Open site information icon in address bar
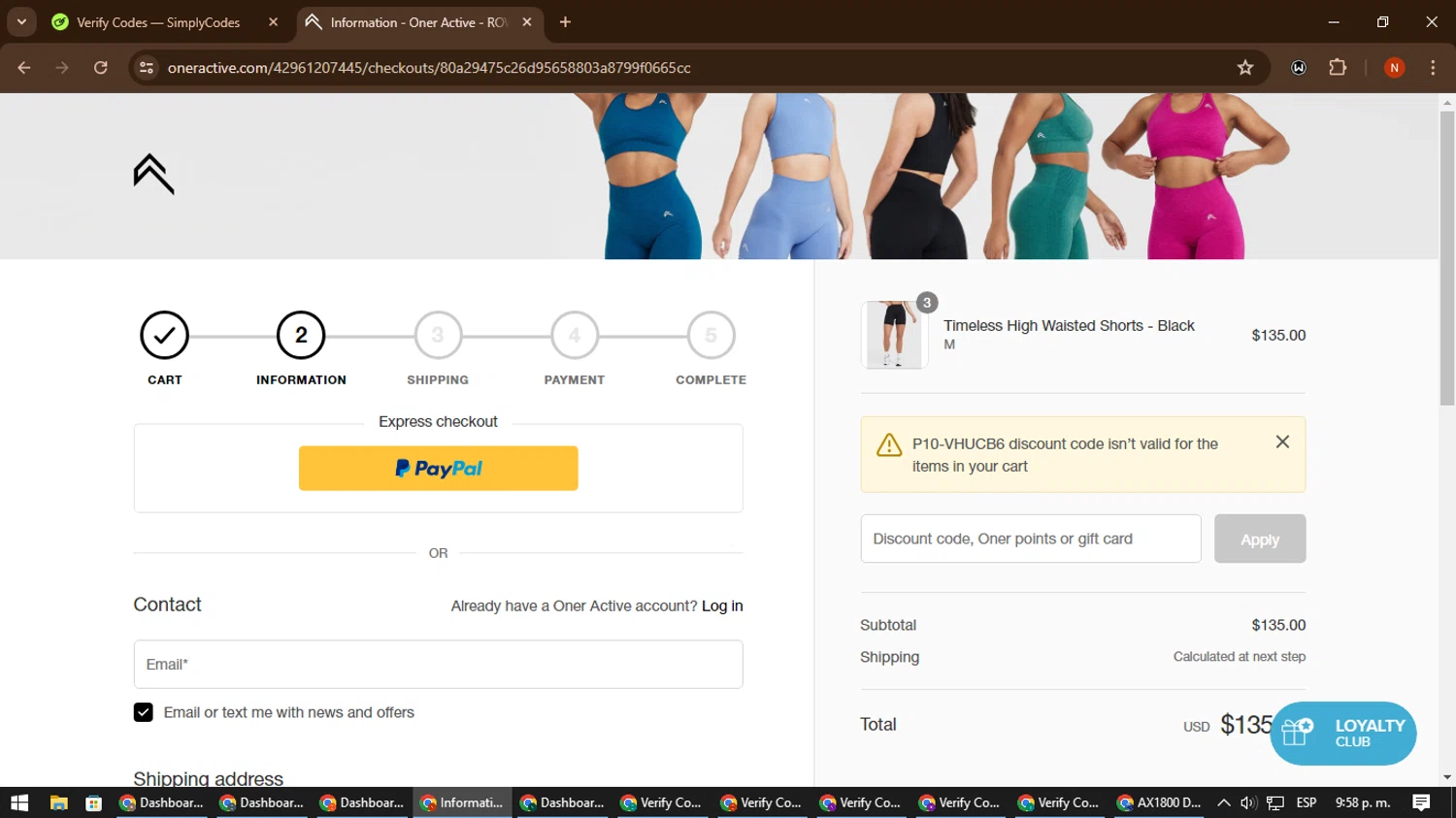Viewport: 1456px width, 818px height. click(147, 68)
